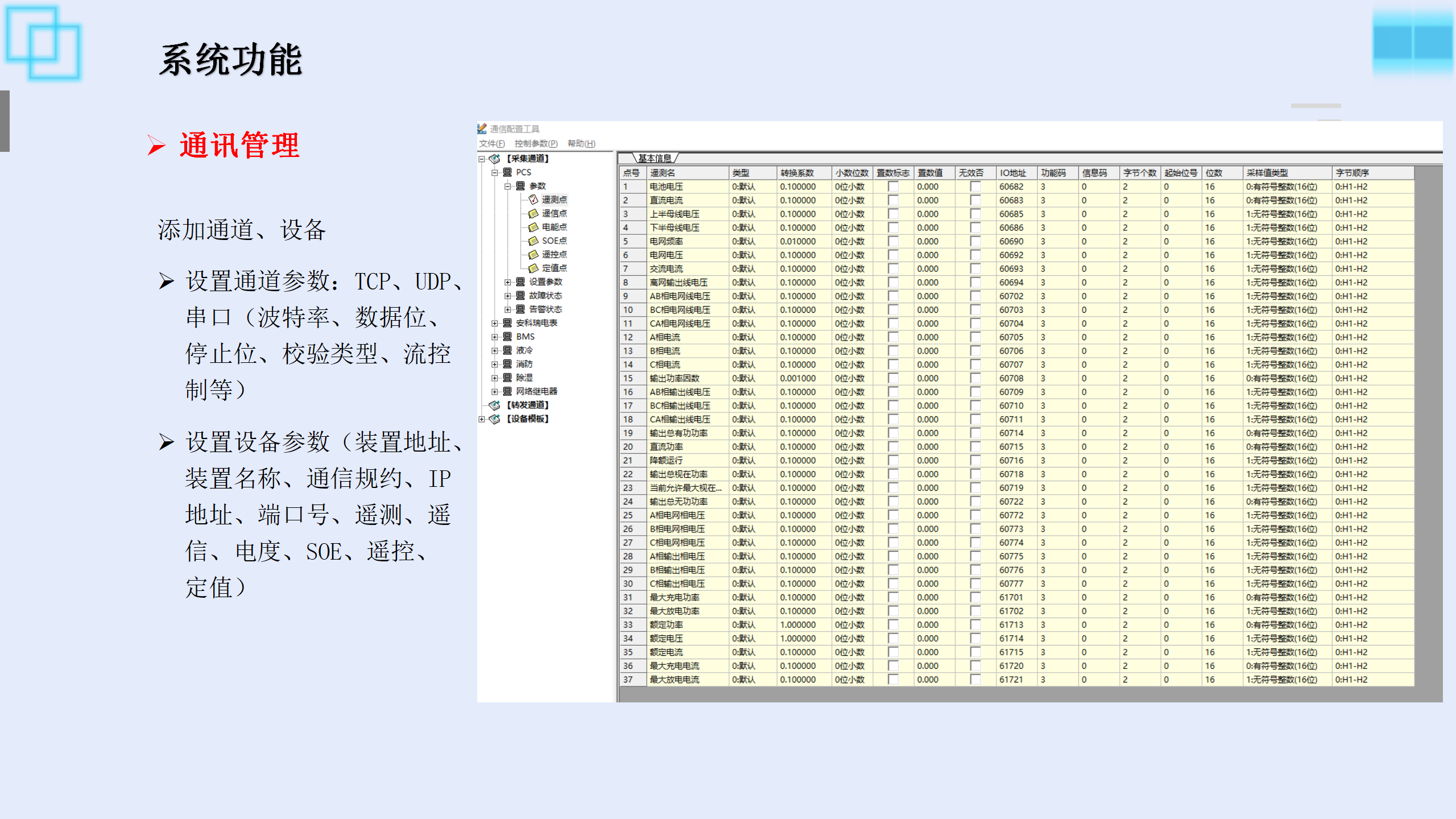1456x819 pixels.
Task: Click the 网络继电器 device icon
Action: 507,391
